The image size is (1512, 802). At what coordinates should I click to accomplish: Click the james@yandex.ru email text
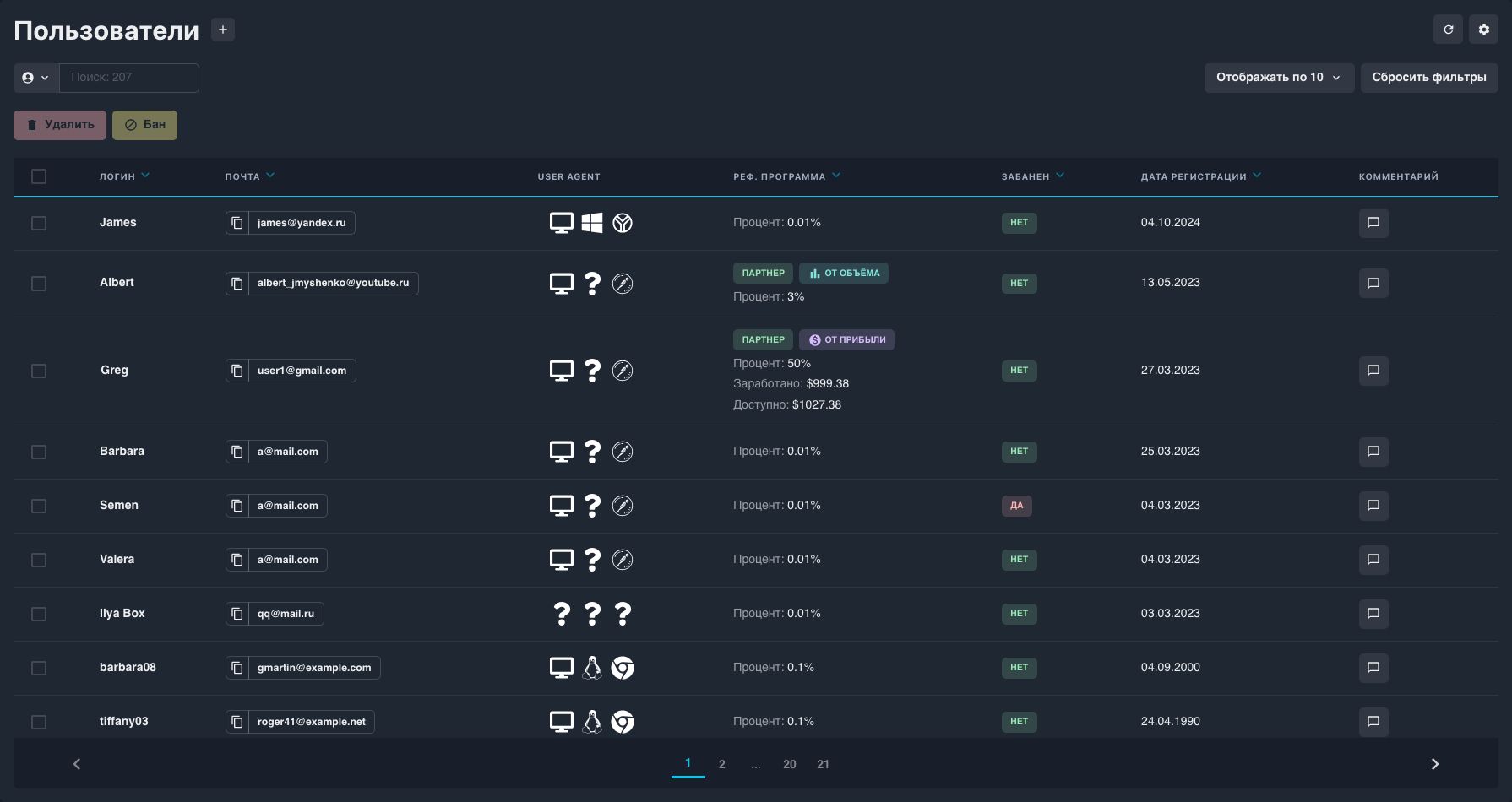click(302, 223)
